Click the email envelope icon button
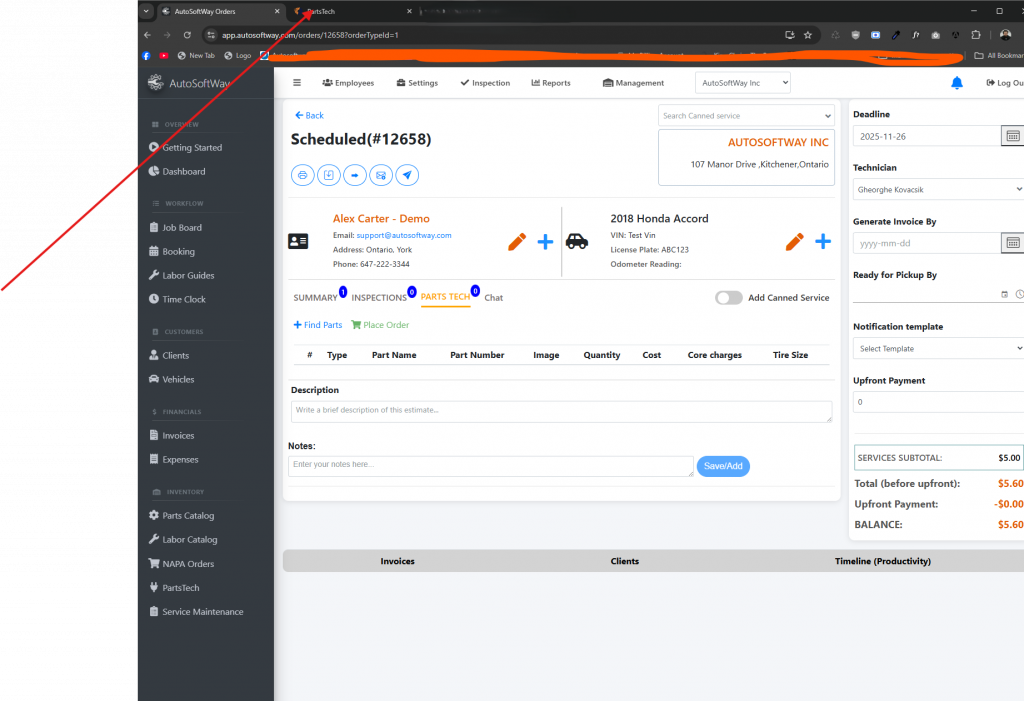1024x701 pixels. tap(380, 175)
